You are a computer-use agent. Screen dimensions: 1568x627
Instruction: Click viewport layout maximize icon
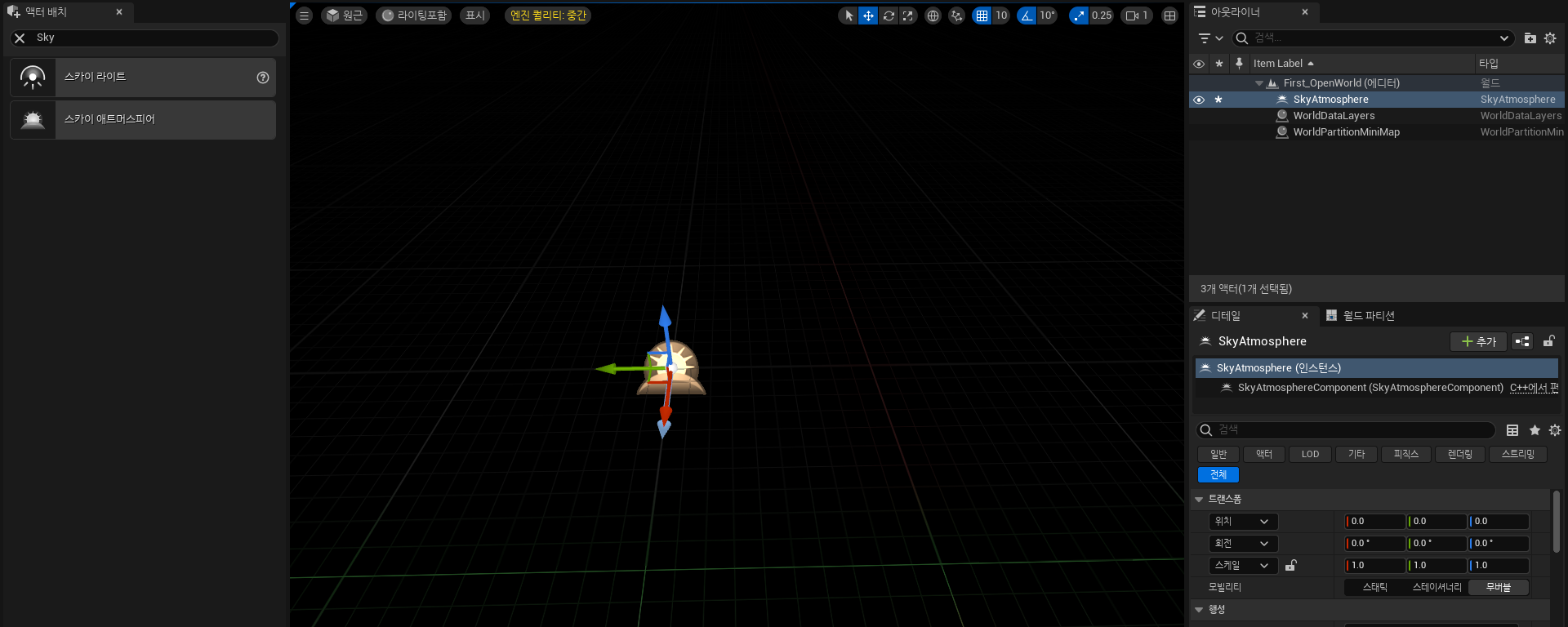1169,16
